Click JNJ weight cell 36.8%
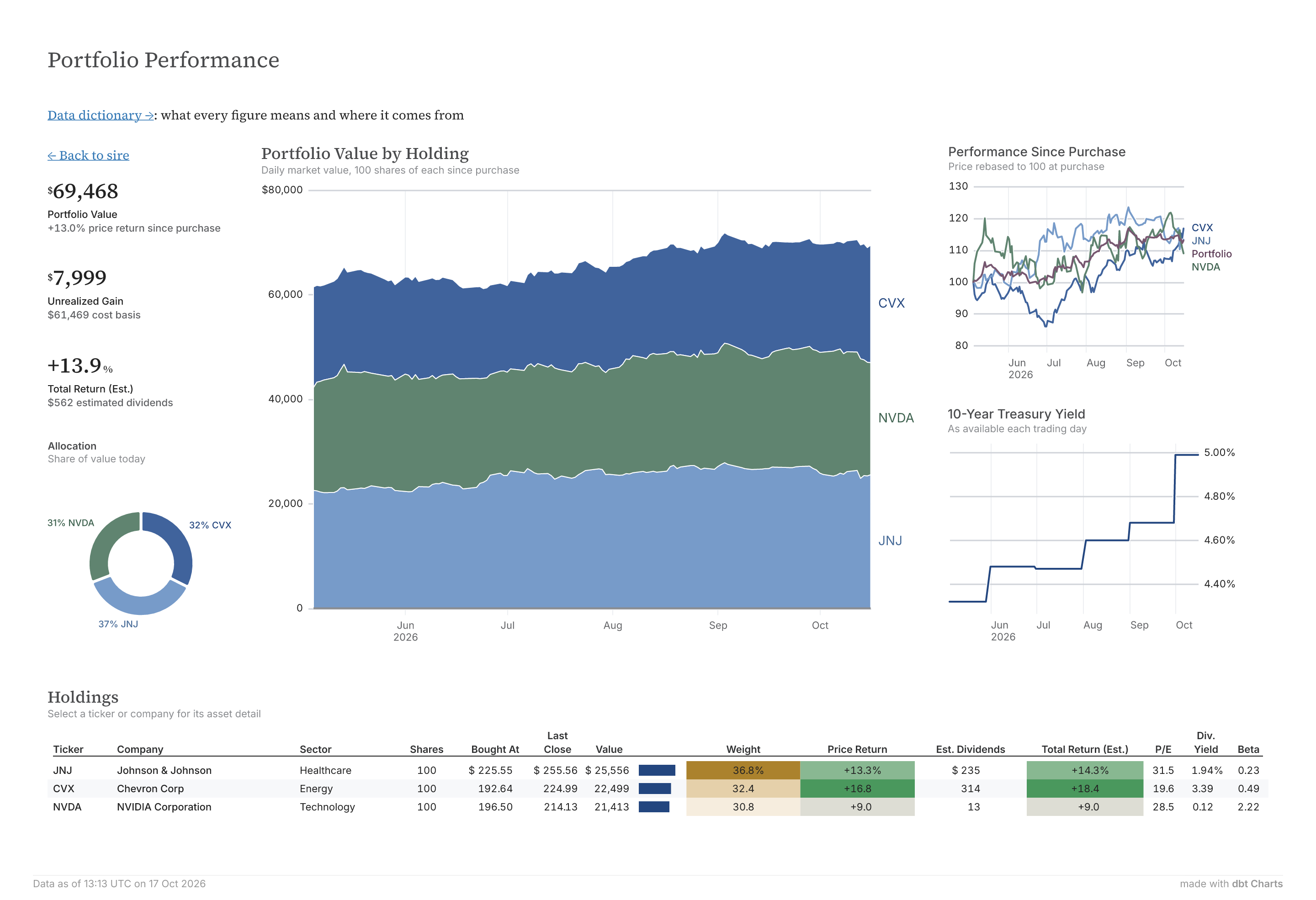The width and height of the screenshot is (1316, 900). (x=743, y=770)
